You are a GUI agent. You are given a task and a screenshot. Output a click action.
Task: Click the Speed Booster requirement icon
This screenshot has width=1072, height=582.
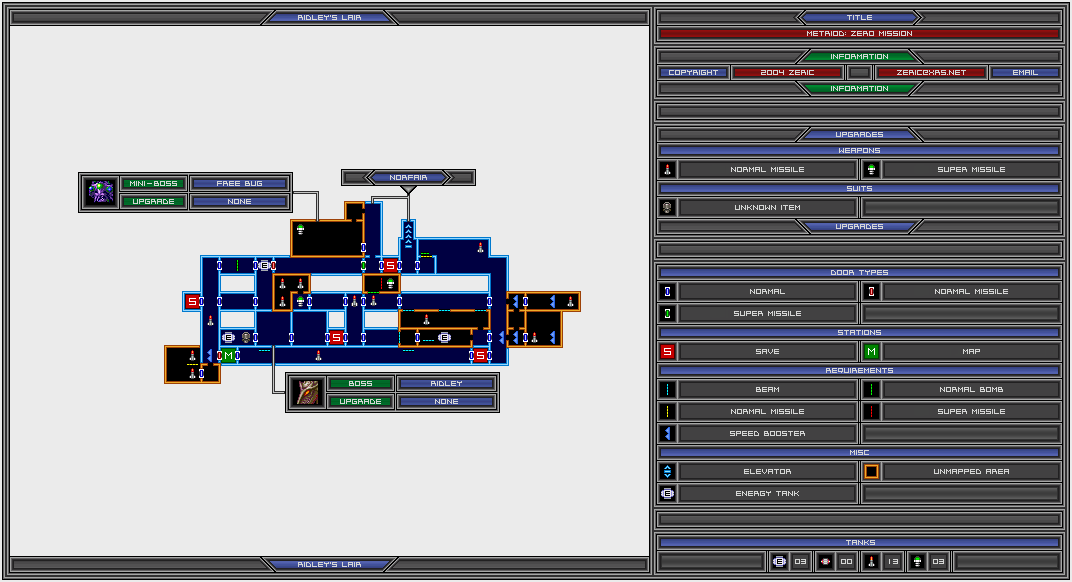(668, 434)
